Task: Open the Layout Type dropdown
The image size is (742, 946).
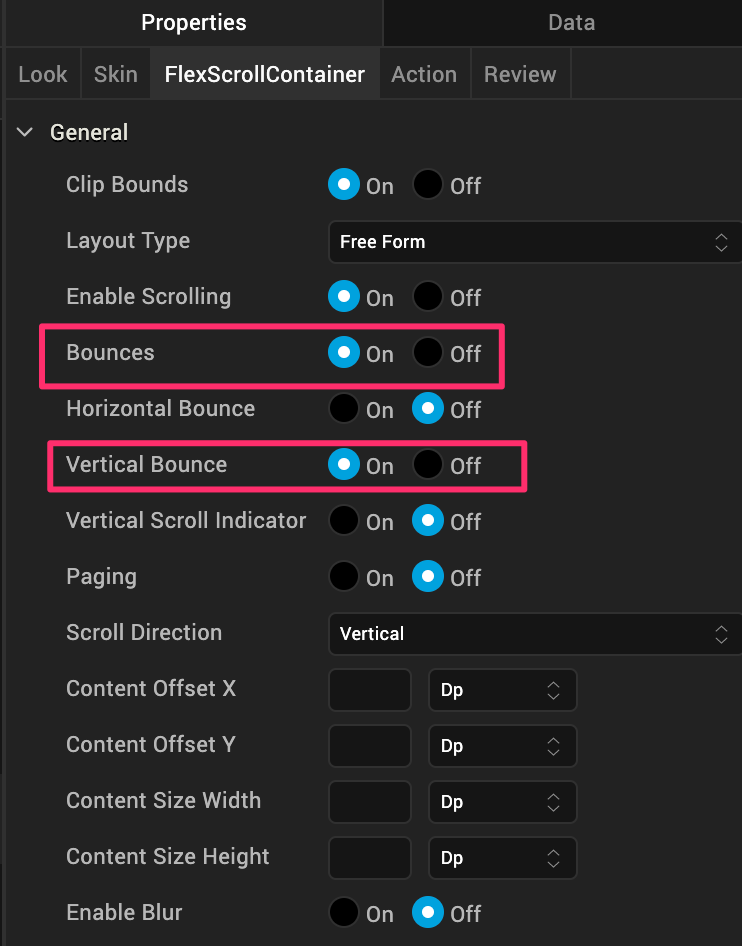Action: coord(535,242)
